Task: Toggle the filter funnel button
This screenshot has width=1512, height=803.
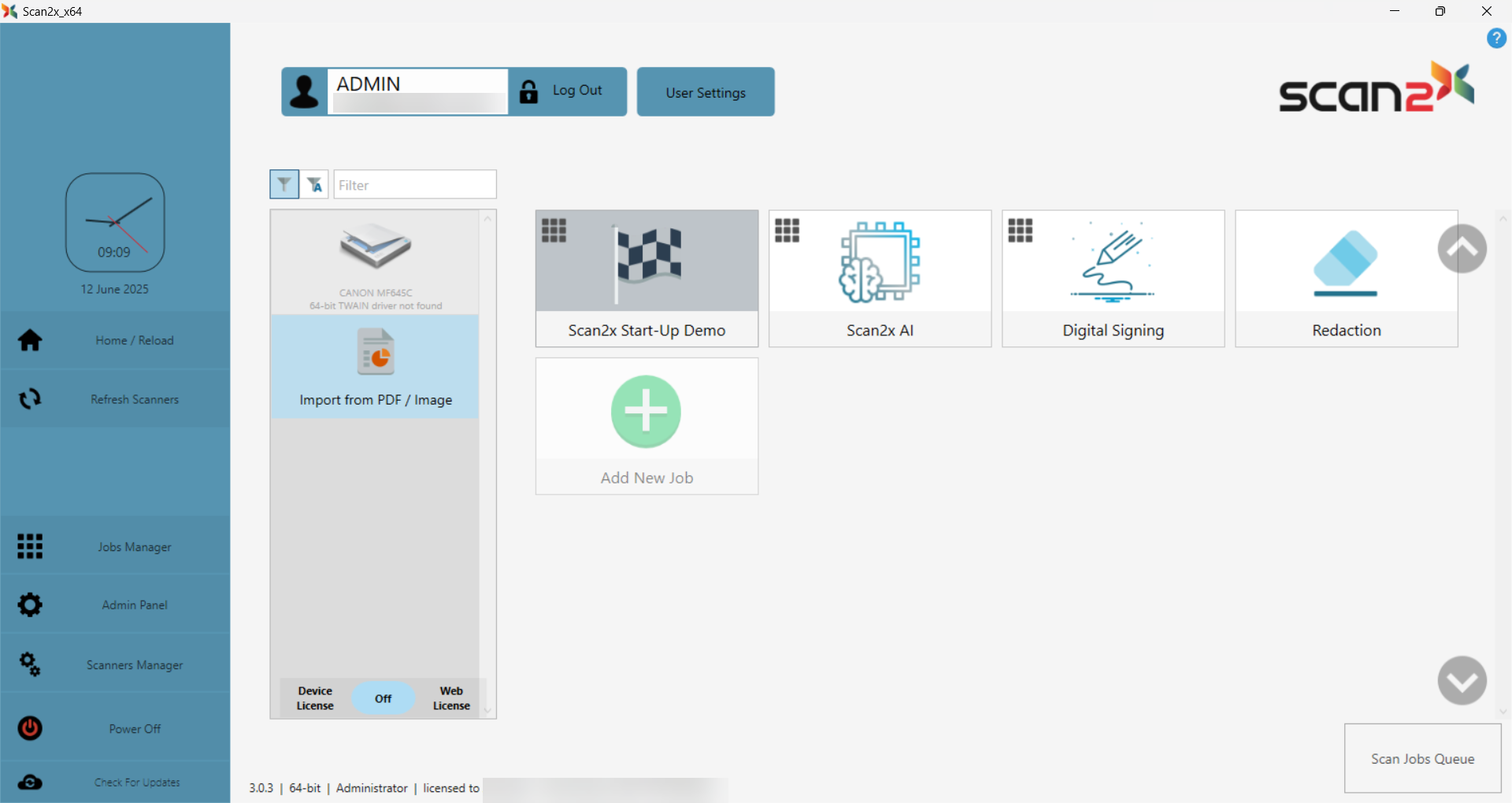Action: [x=284, y=184]
